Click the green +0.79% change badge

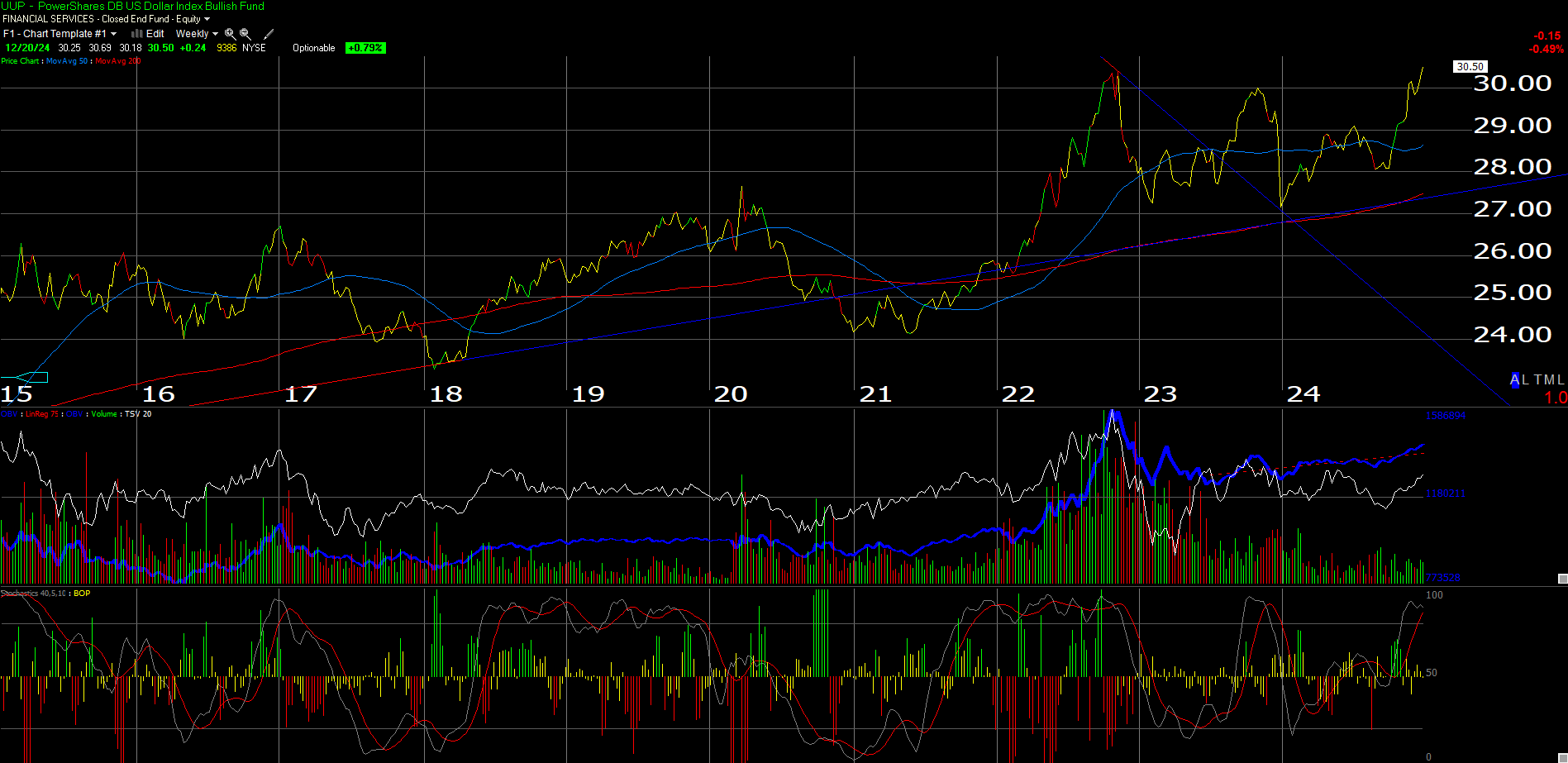click(x=365, y=48)
